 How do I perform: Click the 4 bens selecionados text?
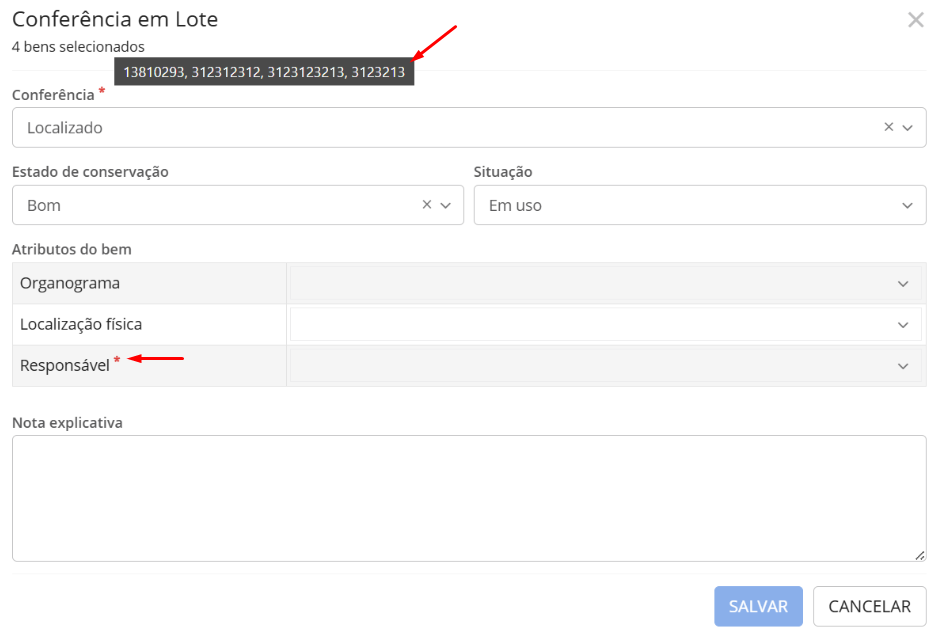tap(78, 47)
